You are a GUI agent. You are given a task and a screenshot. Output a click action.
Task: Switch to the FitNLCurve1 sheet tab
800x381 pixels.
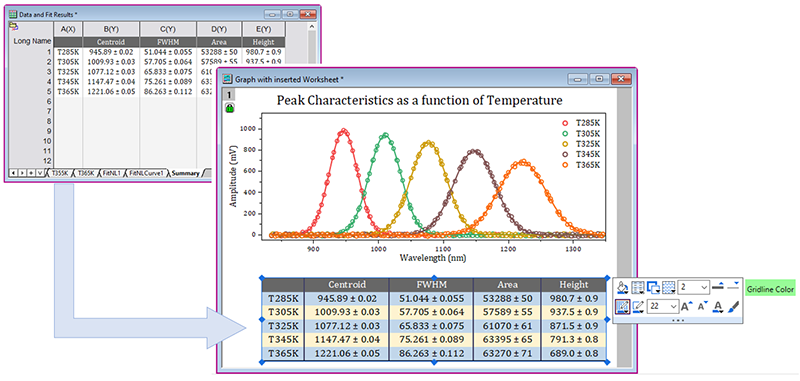tap(146, 173)
